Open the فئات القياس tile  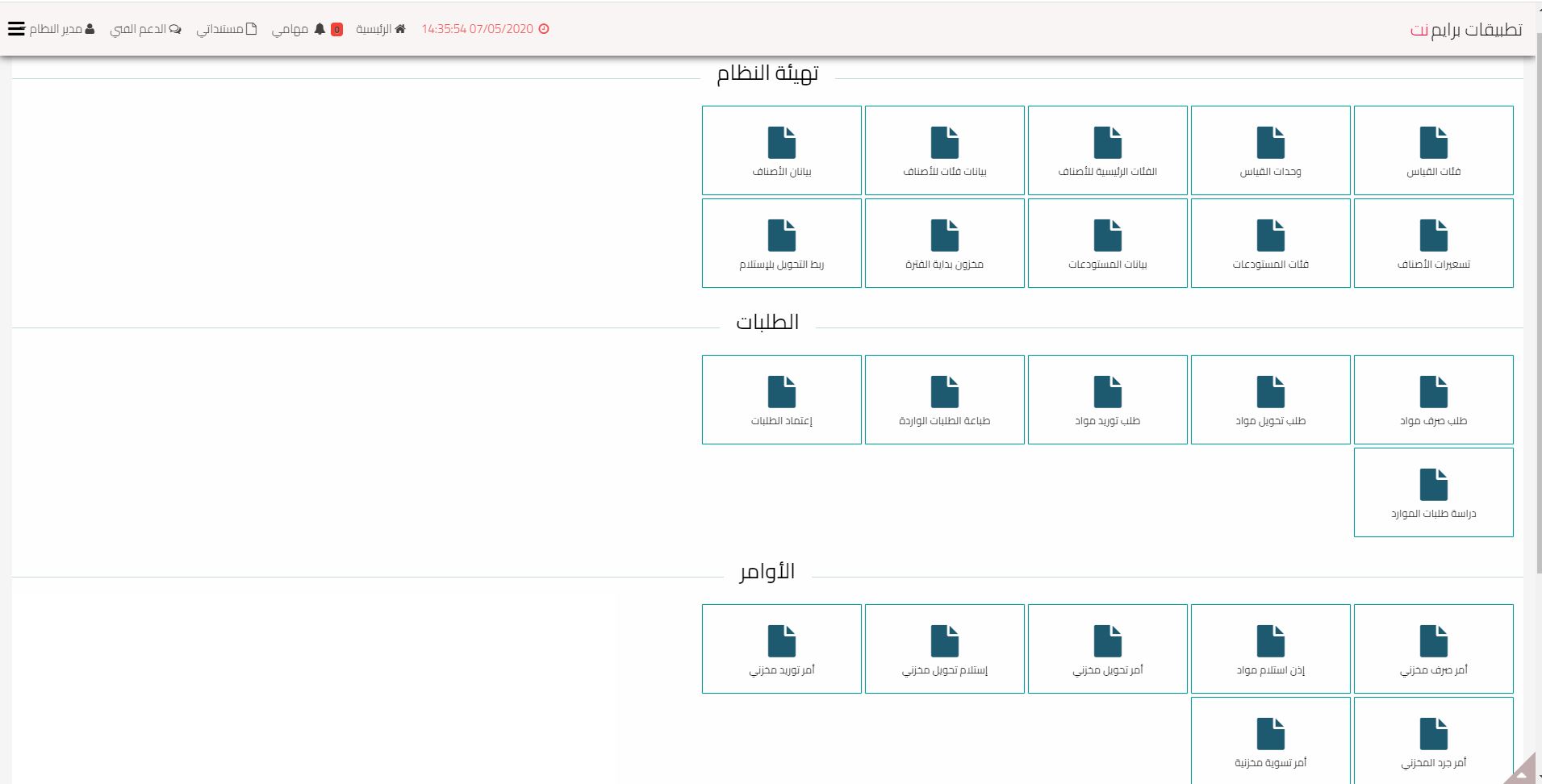coord(1433,150)
